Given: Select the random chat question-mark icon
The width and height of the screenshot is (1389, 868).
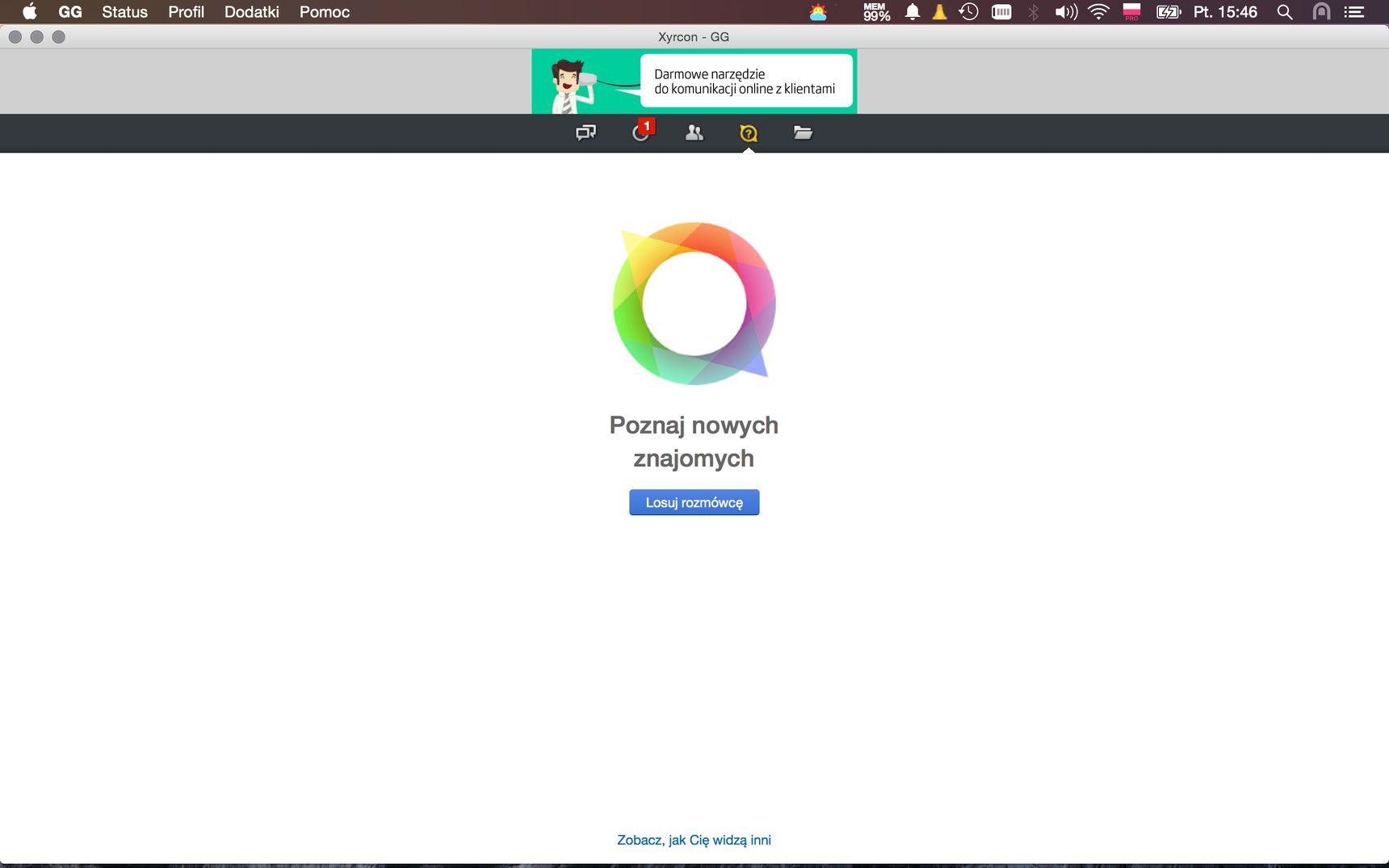Looking at the screenshot, I should pos(749,133).
